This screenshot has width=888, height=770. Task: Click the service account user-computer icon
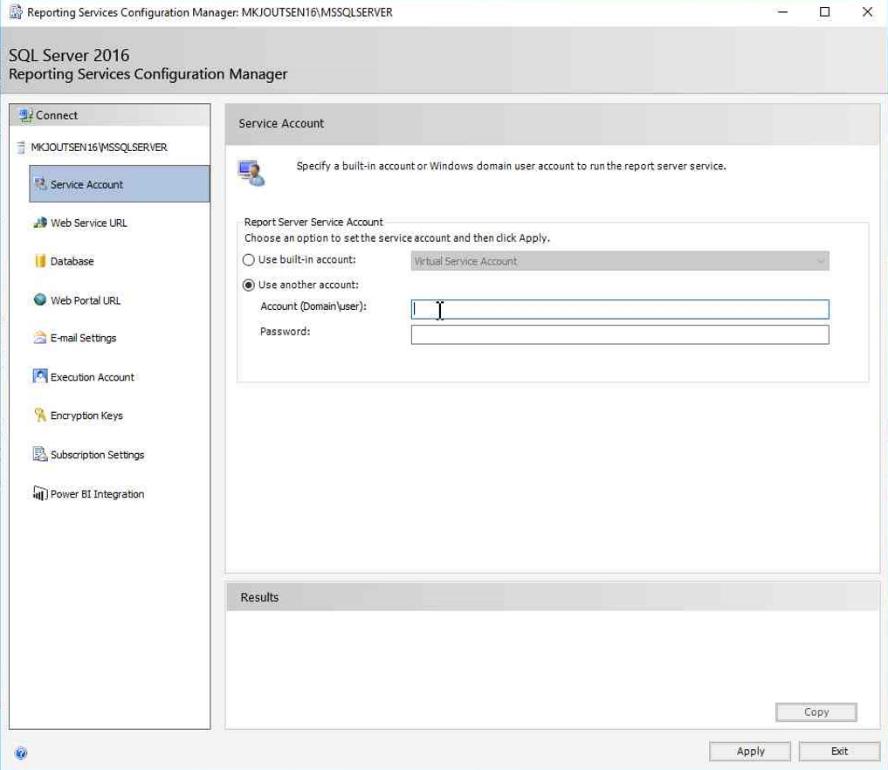pos(251,173)
